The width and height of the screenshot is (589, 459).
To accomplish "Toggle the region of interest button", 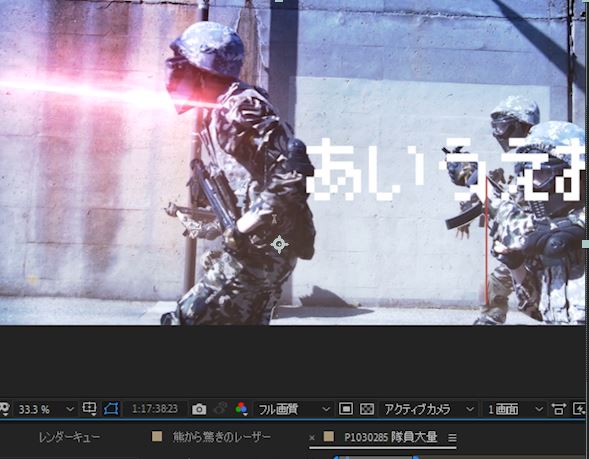I will click(346, 409).
